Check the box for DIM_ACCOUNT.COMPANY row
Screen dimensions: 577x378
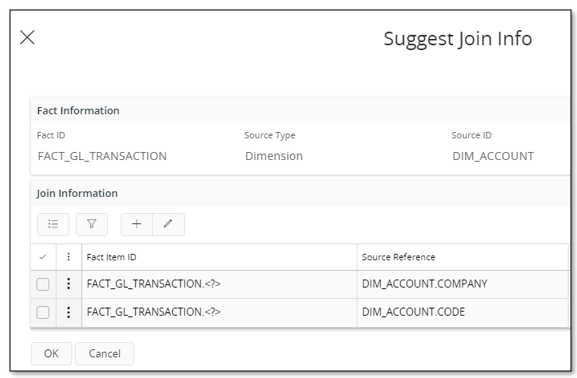pos(43,284)
